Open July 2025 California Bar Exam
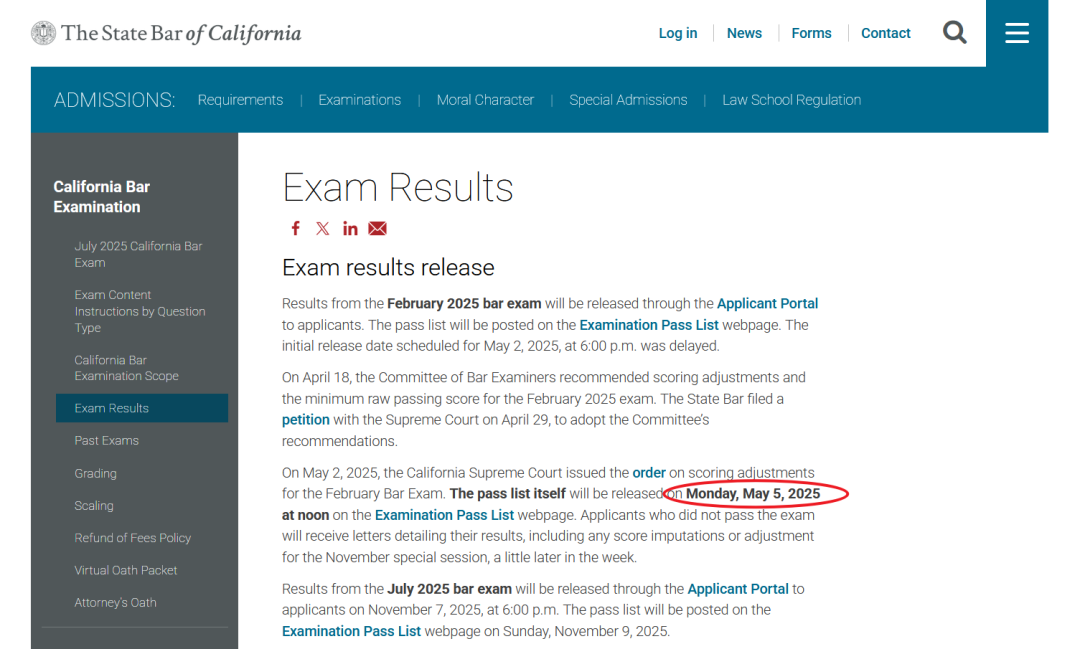Viewport: 1080px width, 649px height. click(138, 254)
